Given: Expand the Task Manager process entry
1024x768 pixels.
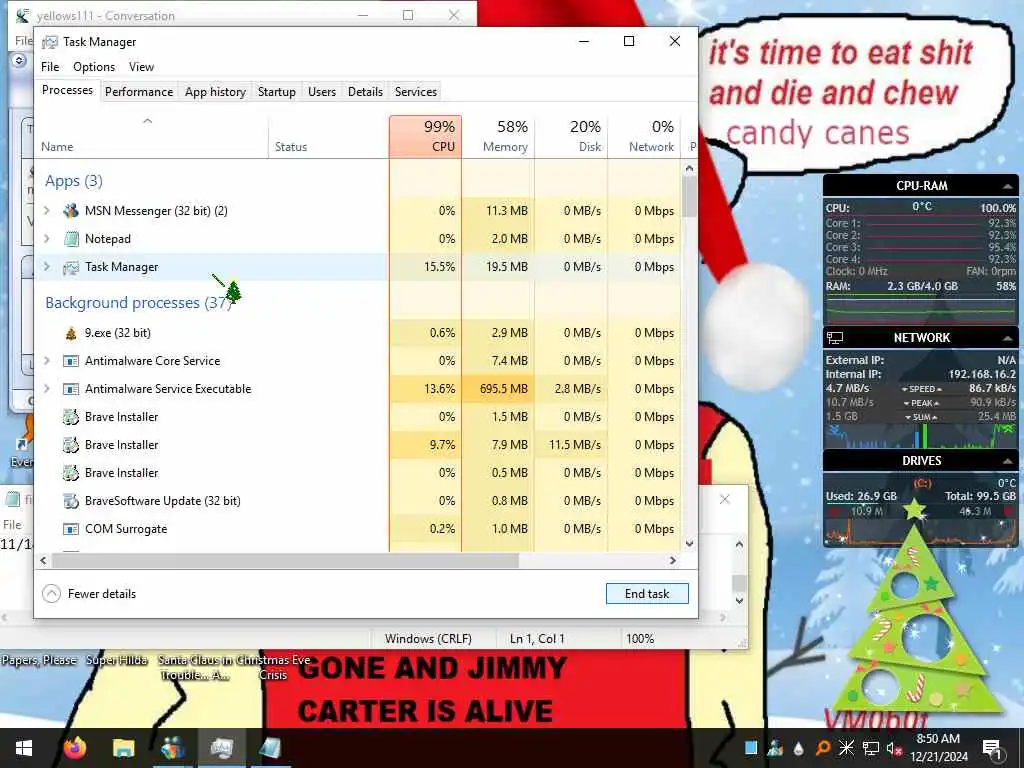Looking at the screenshot, I should click(x=47, y=266).
